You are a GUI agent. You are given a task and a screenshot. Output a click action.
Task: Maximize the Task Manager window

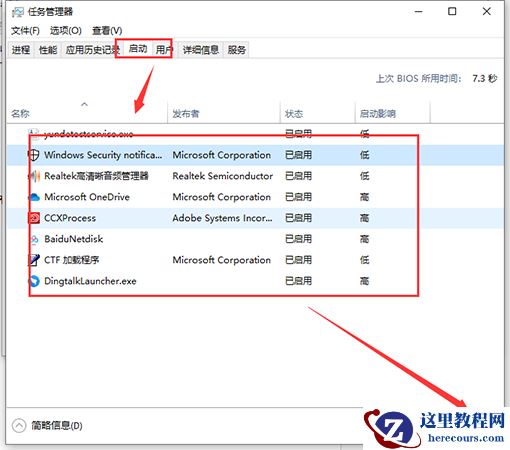coord(452,11)
